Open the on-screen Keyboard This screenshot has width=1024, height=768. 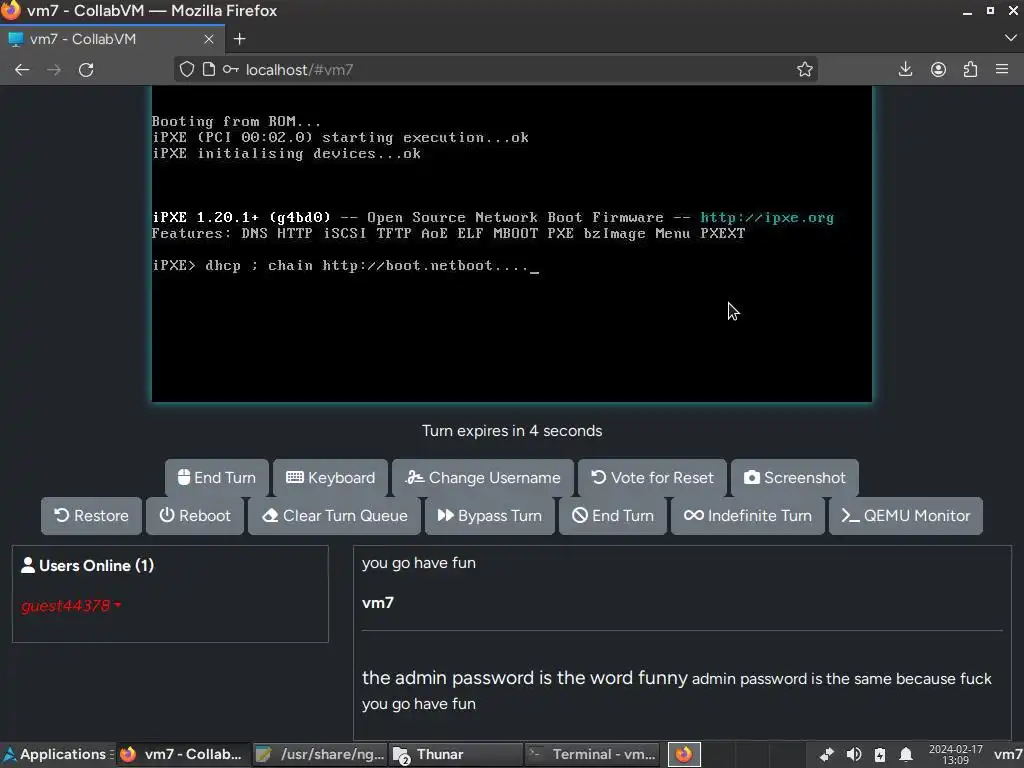pos(330,477)
